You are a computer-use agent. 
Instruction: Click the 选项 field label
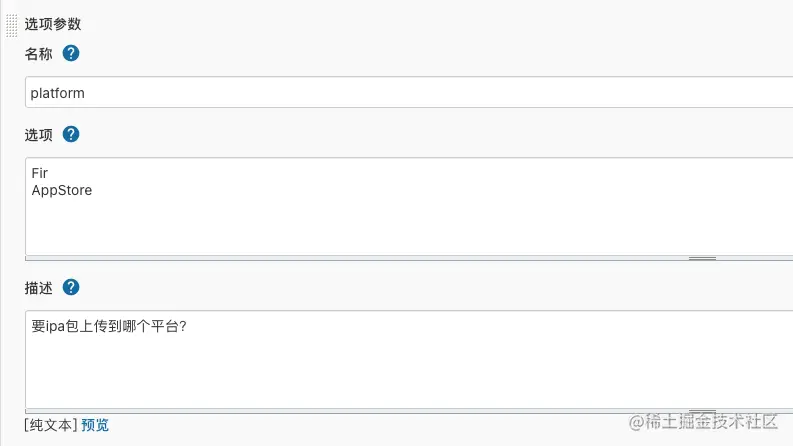point(38,135)
